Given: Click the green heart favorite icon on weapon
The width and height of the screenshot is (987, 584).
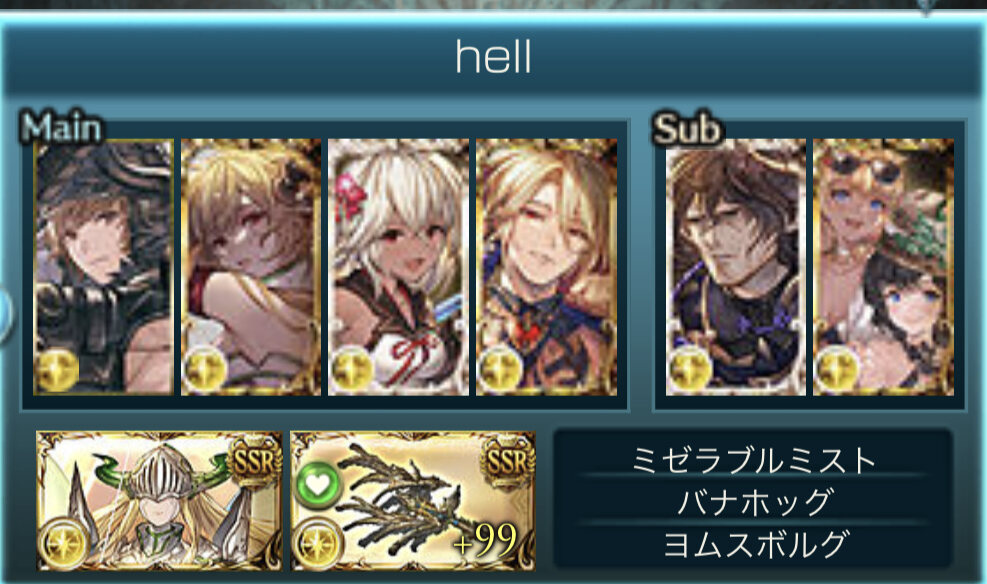Looking at the screenshot, I should click(318, 483).
